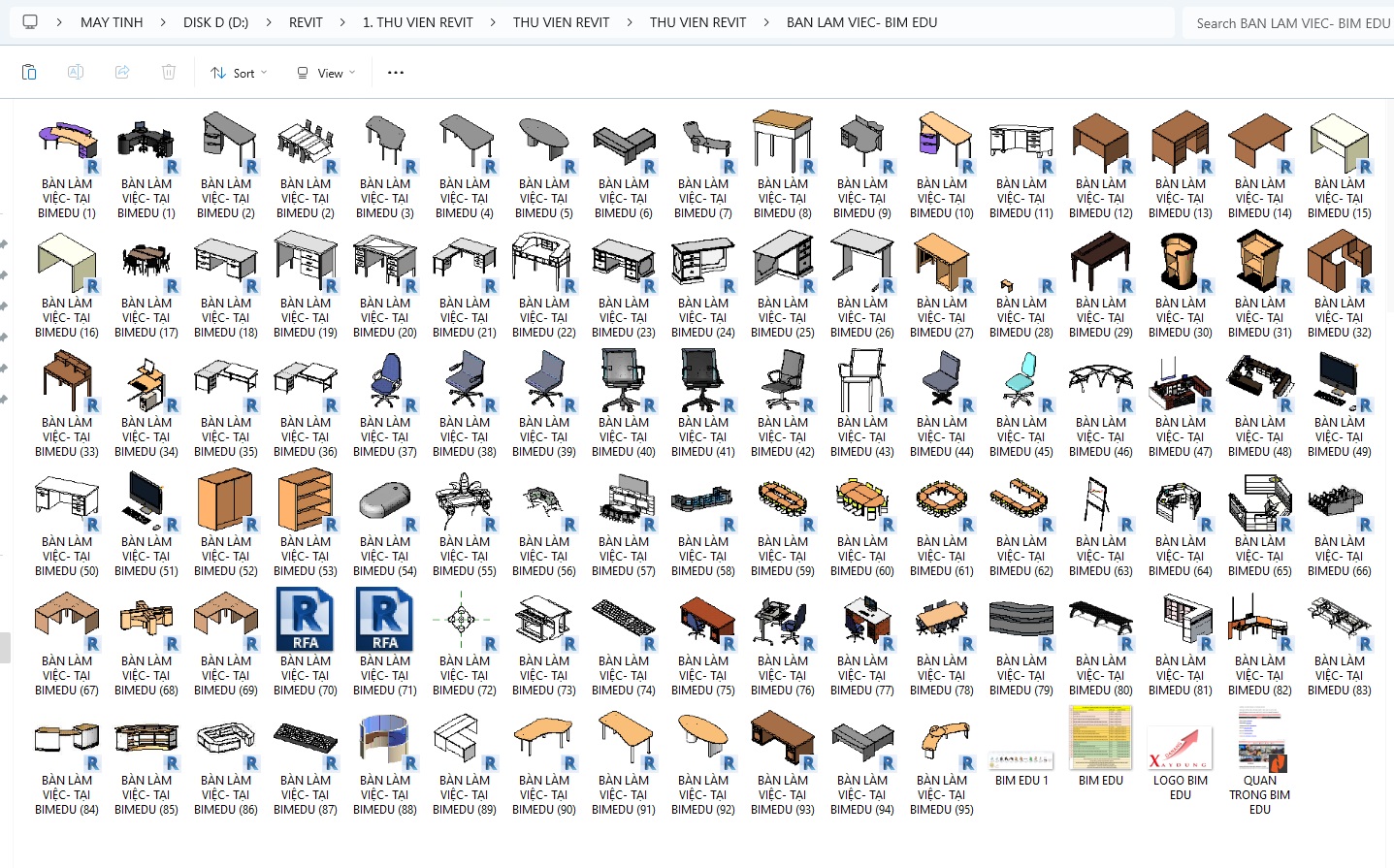Open the See more ellipsis menu

[x=396, y=73]
